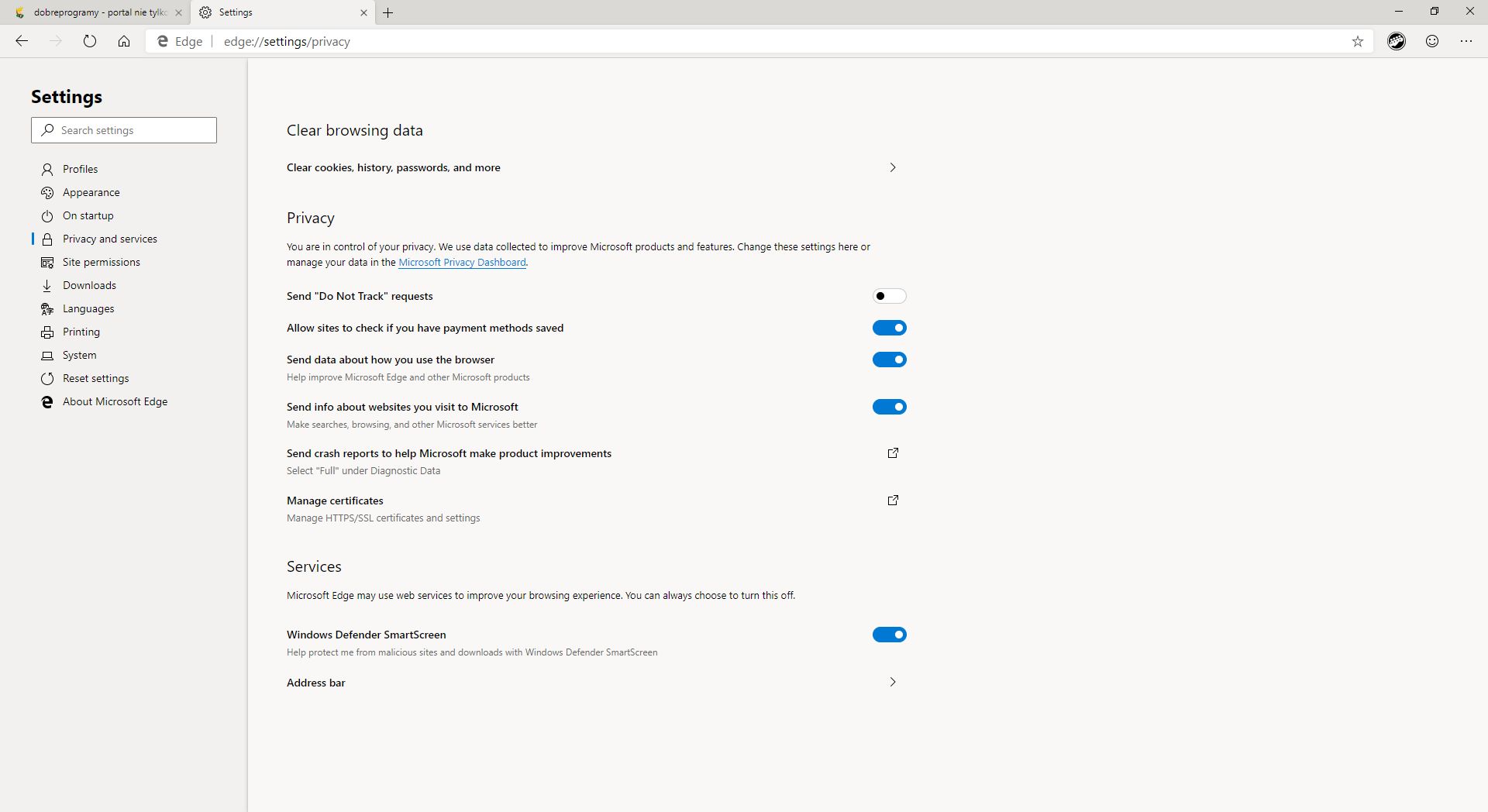Expand the Address bar settings chevron

point(893,682)
